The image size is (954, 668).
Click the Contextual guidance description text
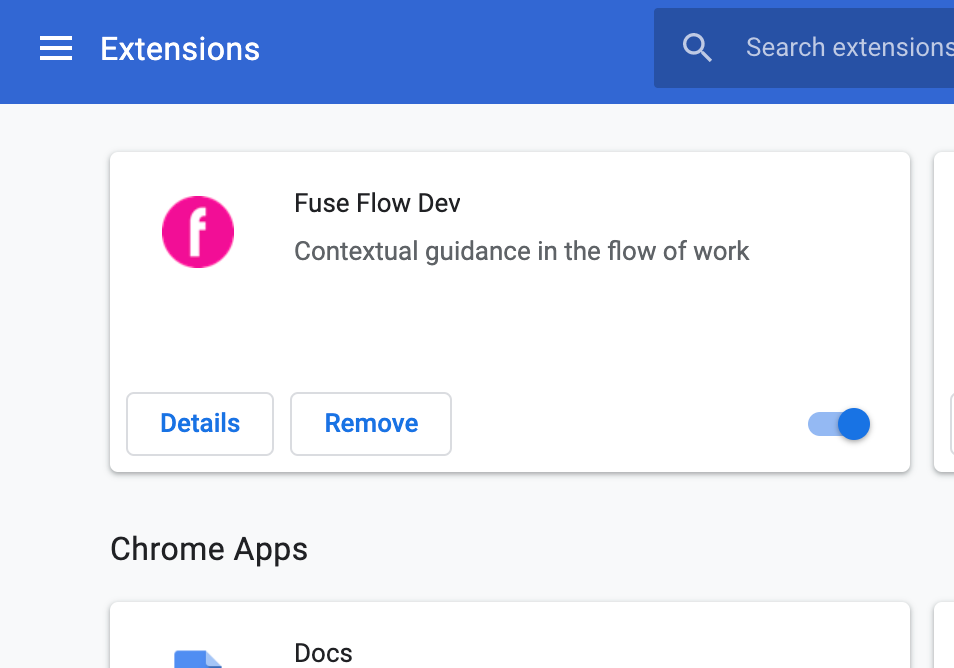[521, 251]
